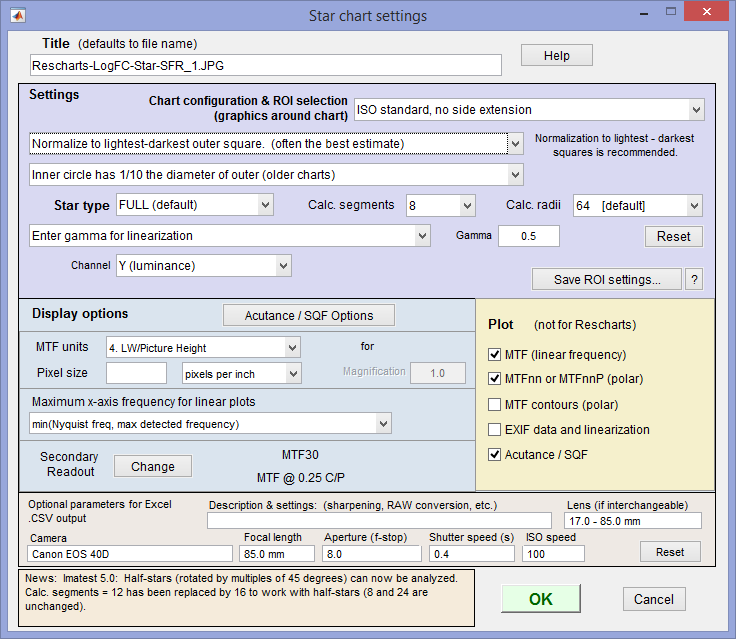
Task: Click the MATLAB icon in title bar
Action: tap(18, 16)
